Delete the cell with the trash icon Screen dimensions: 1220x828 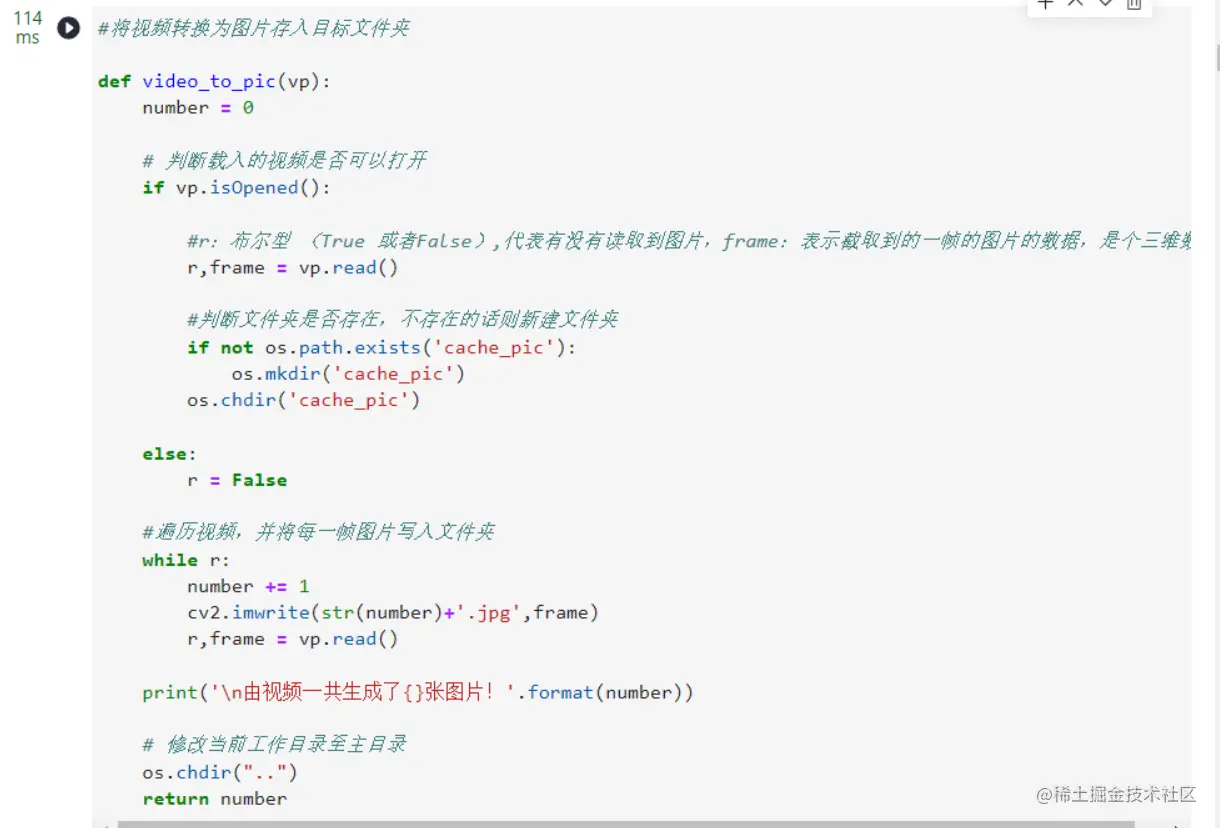click(1133, 4)
